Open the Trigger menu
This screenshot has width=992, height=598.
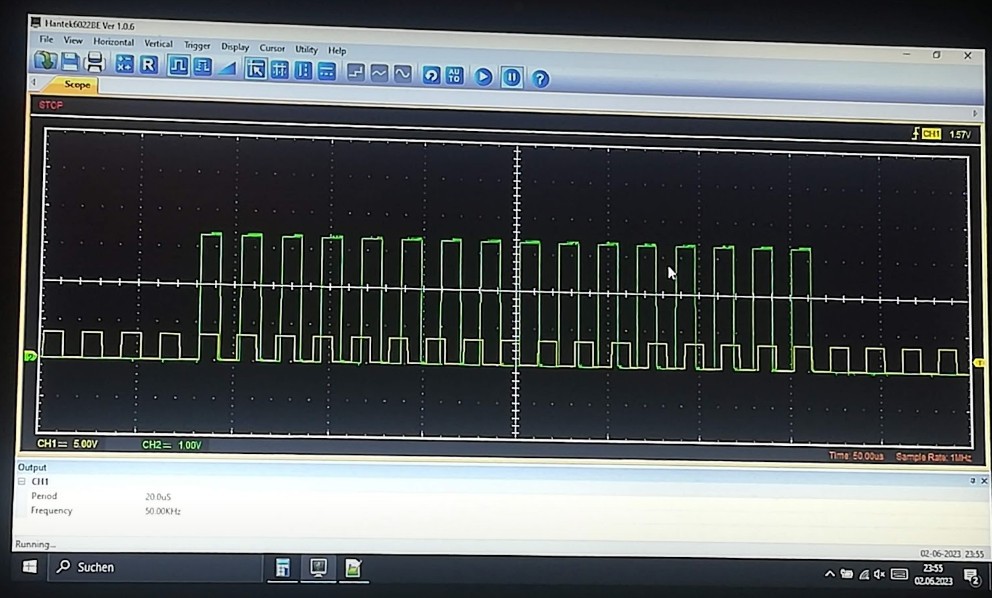point(197,45)
